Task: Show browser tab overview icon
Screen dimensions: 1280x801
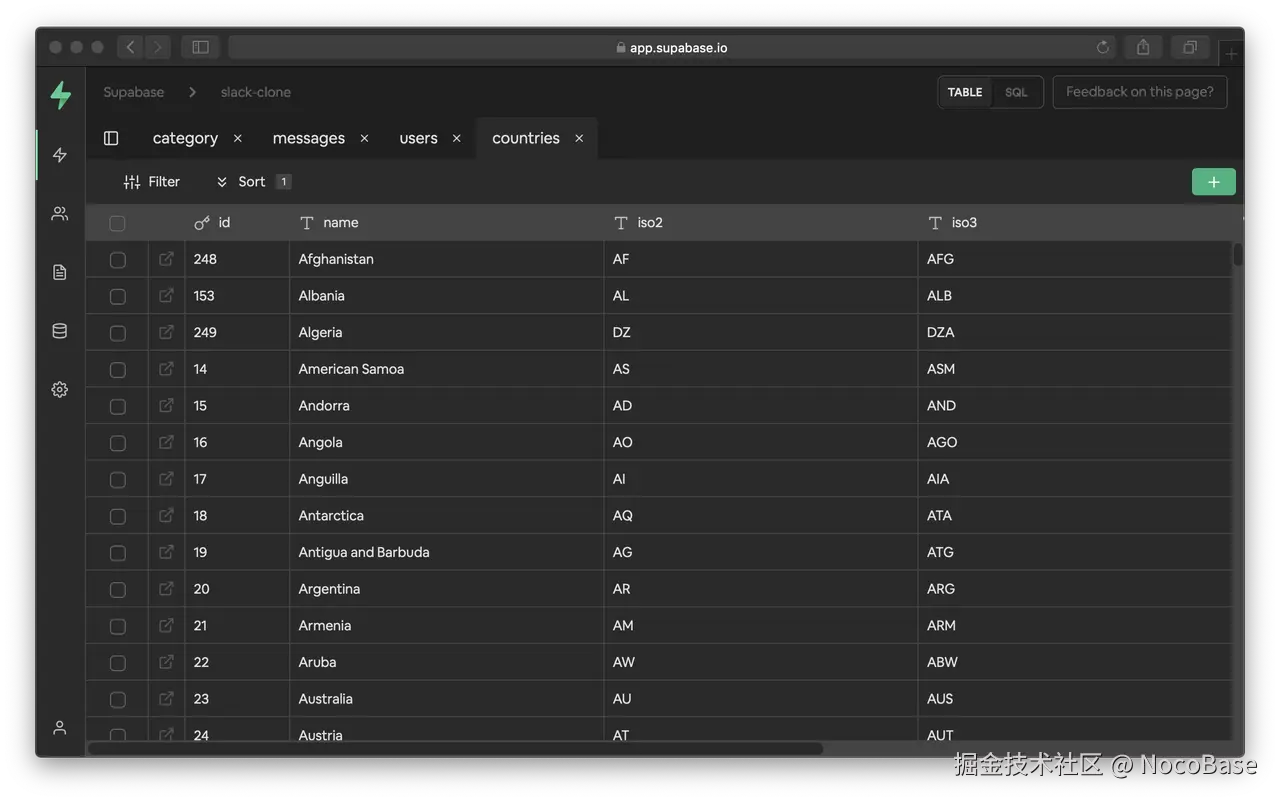Action: pos(1190,47)
